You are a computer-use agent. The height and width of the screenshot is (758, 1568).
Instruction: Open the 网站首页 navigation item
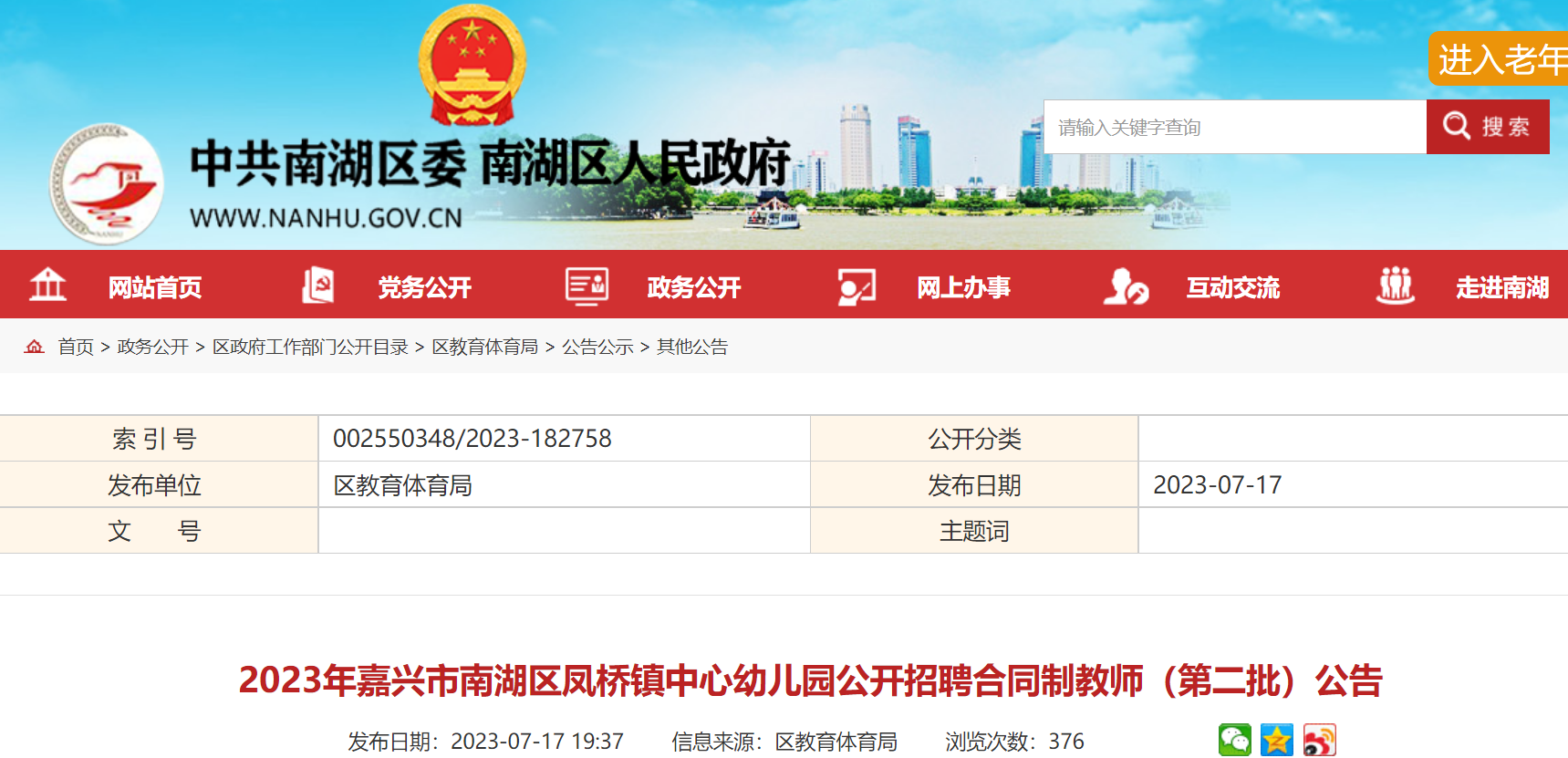pyautogui.click(x=155, y=287)
